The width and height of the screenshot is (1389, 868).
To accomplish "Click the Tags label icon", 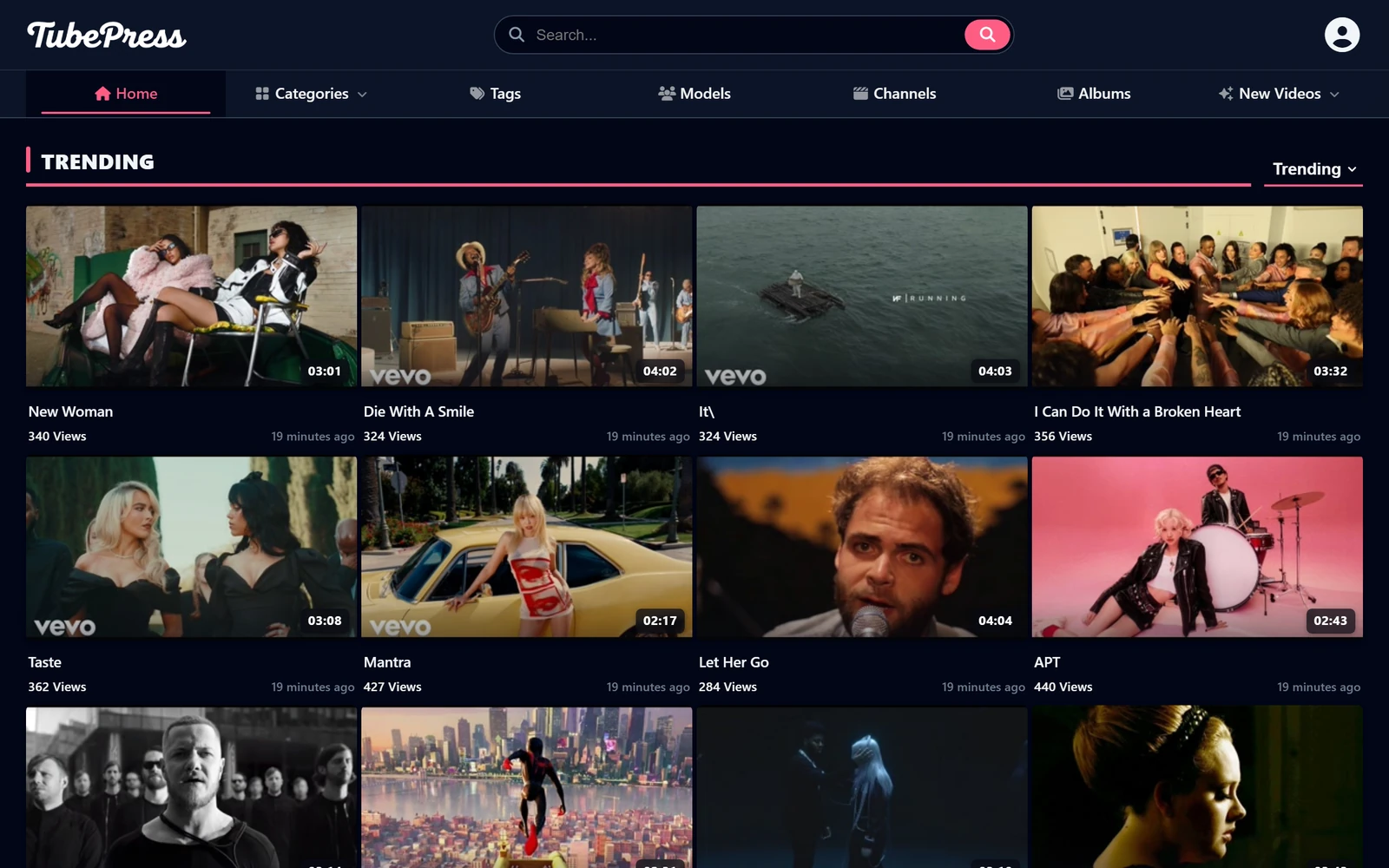I will coord(477,94).
